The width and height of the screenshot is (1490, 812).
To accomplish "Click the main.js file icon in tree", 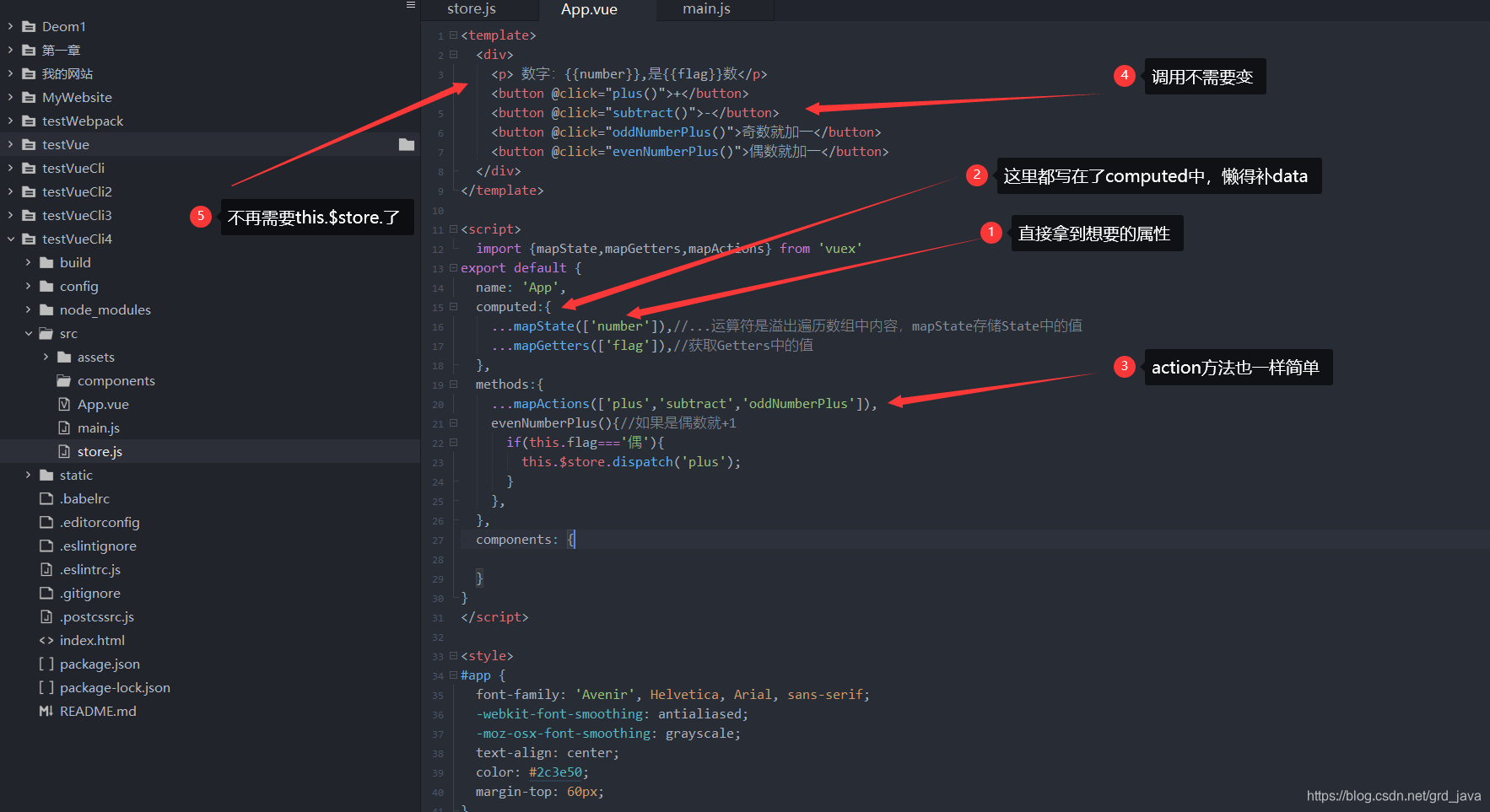I will [x=64, y=428].
